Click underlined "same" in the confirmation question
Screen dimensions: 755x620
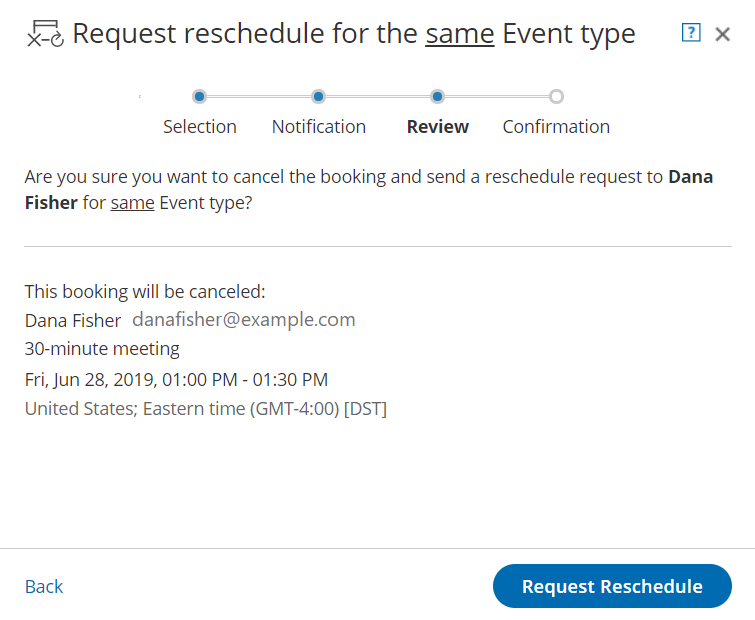tap(132, 203)
